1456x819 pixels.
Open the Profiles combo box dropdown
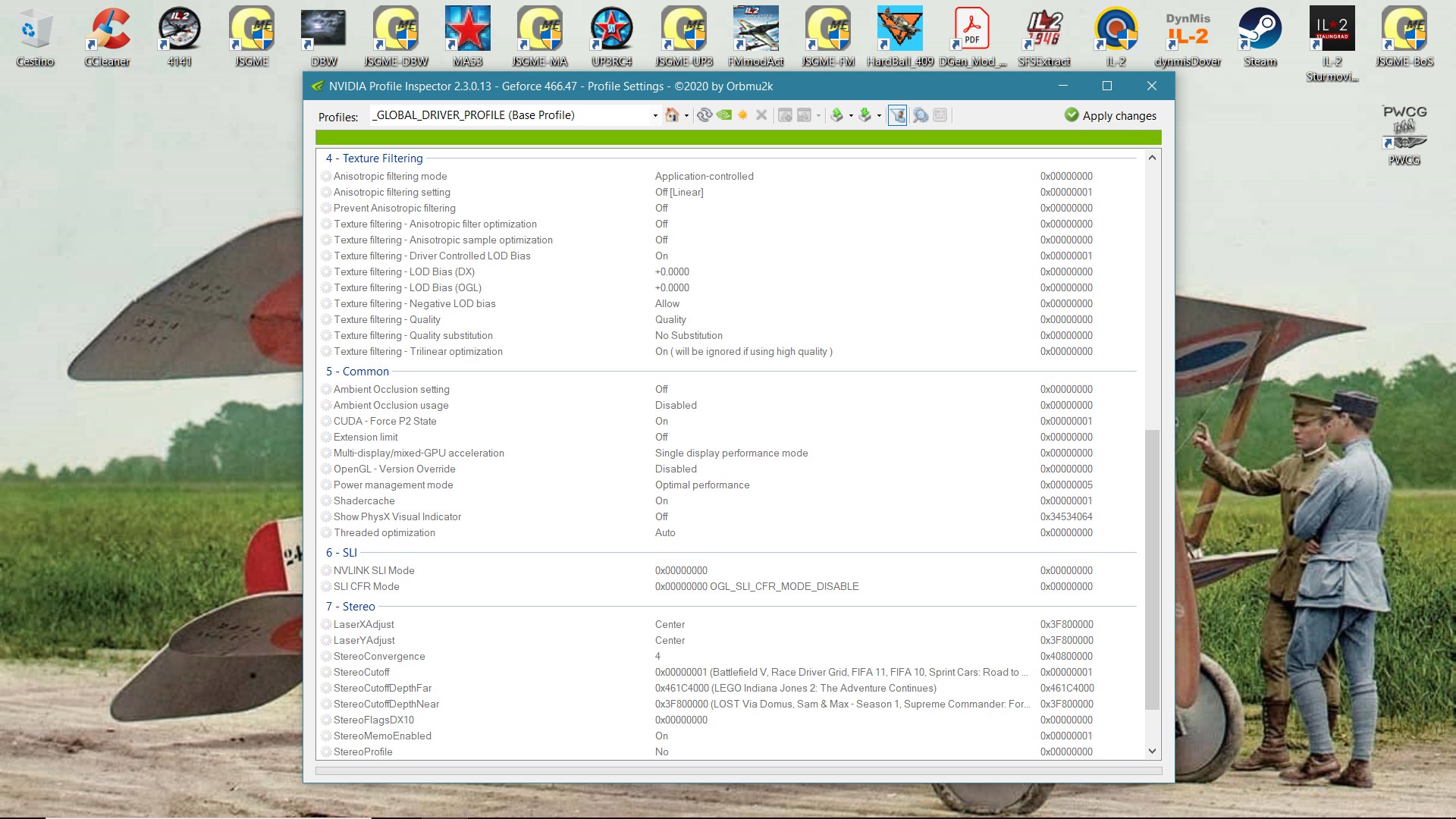655,116
